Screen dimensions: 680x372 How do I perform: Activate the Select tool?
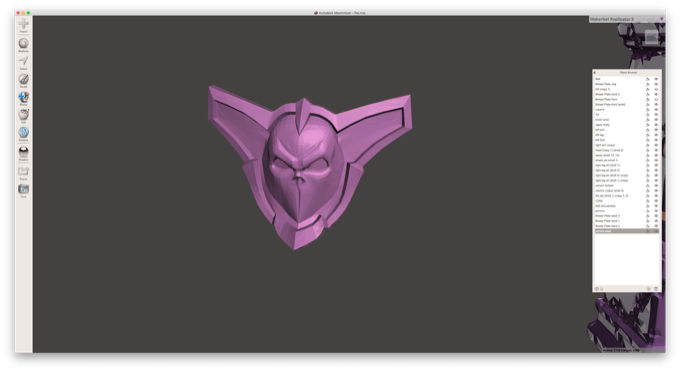point(23,63)
